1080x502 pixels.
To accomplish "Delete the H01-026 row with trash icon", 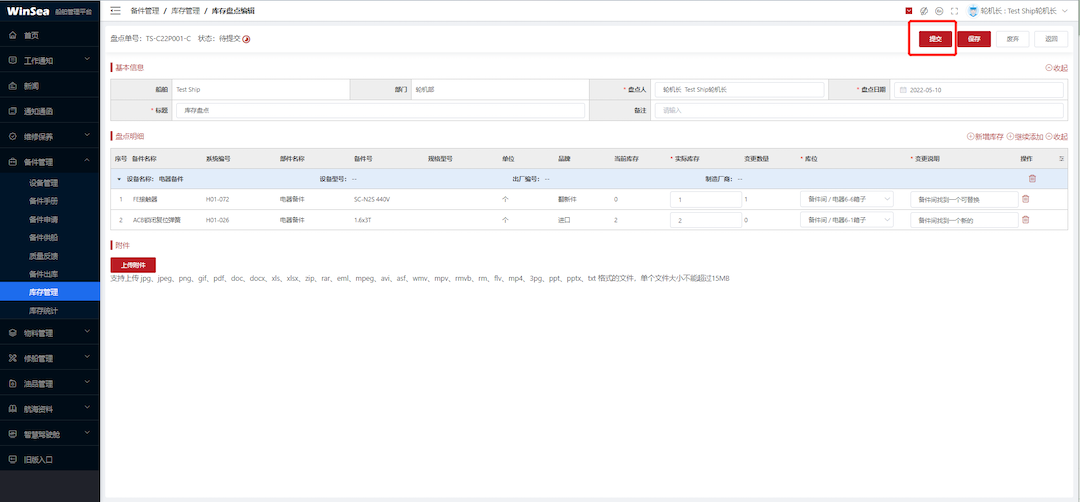I will click(1026, 220).
